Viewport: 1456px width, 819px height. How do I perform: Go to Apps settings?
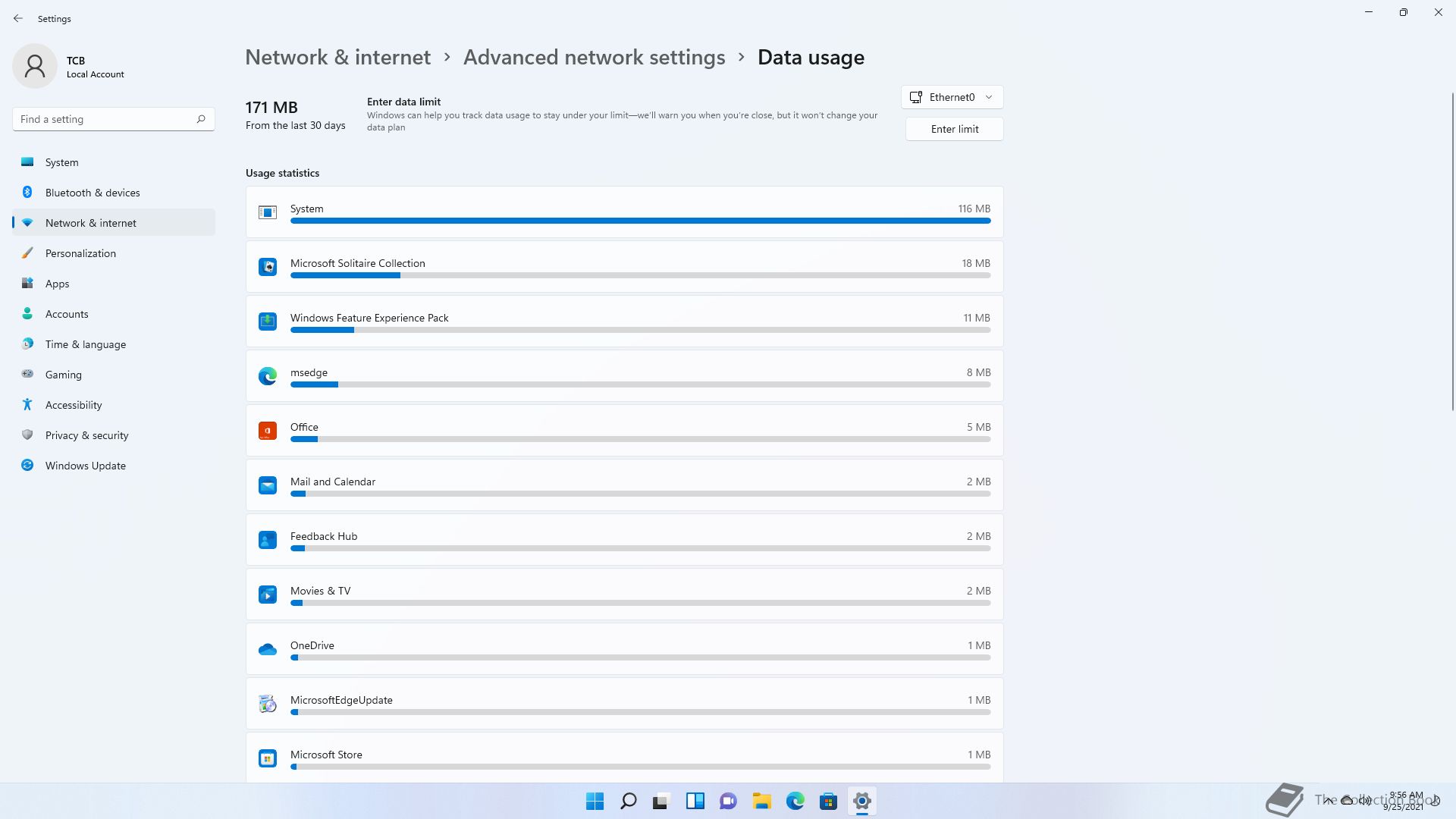click(x=114, y=284)
